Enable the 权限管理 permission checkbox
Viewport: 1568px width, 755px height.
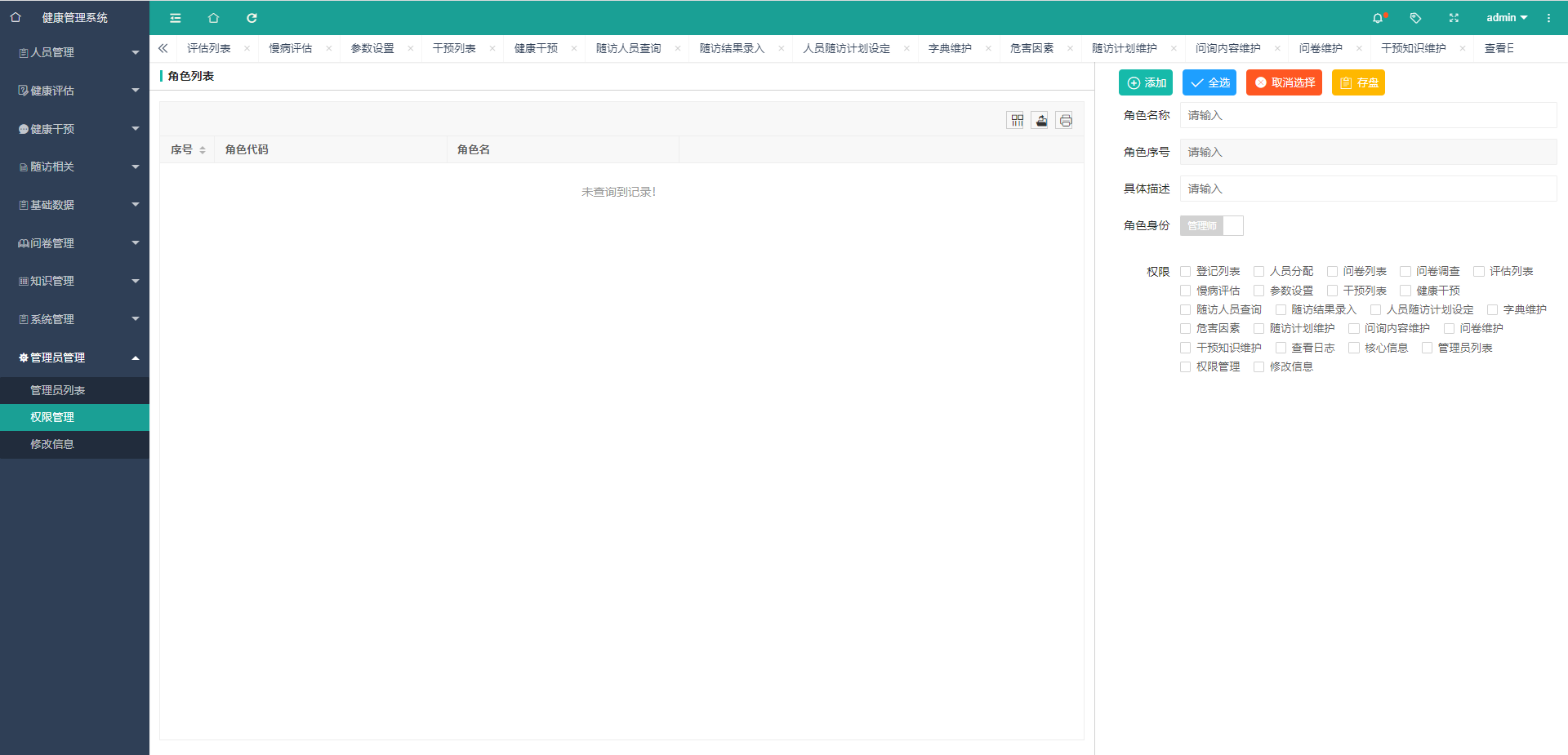coord(1185,367)
